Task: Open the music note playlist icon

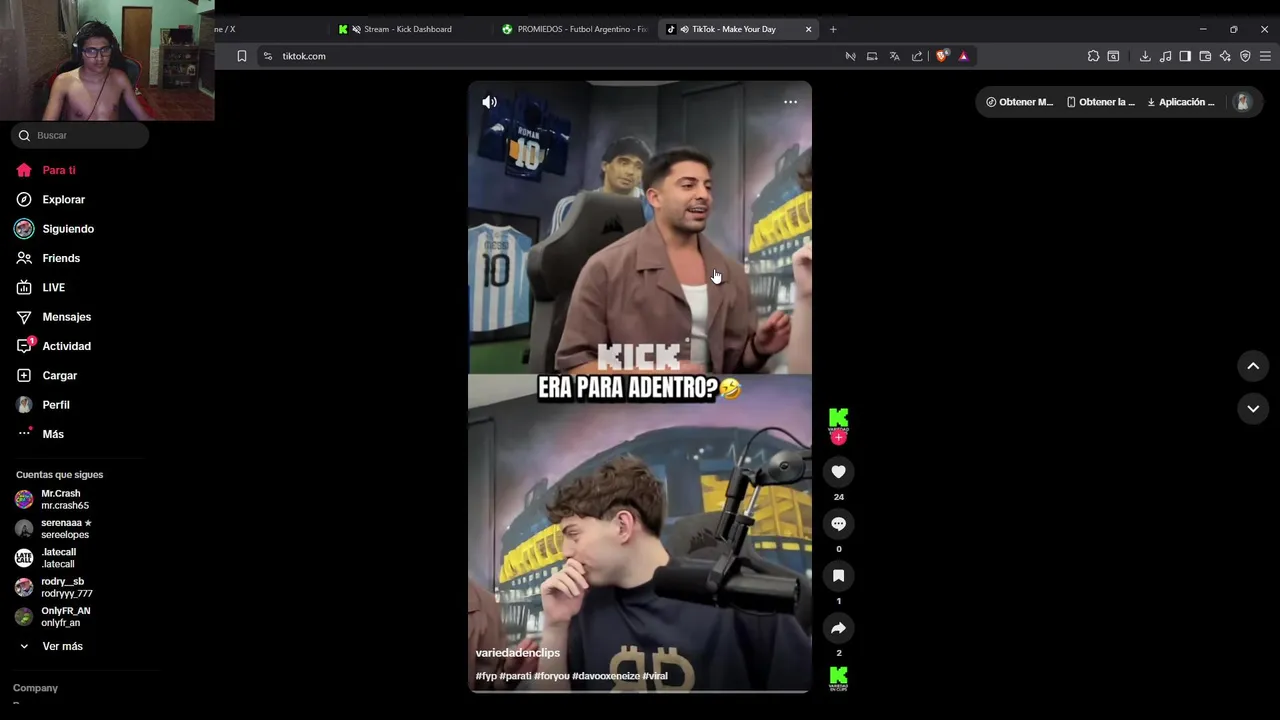Action: 1165,56
